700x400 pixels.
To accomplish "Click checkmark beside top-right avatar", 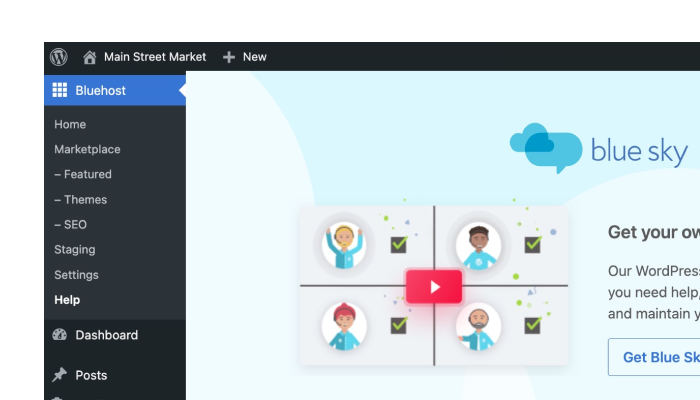I will [533, 244].
